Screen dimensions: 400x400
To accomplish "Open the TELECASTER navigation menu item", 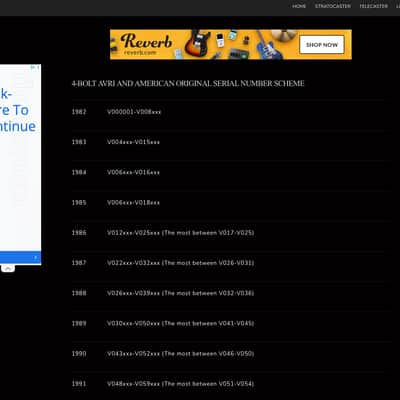I will point(373,6).
